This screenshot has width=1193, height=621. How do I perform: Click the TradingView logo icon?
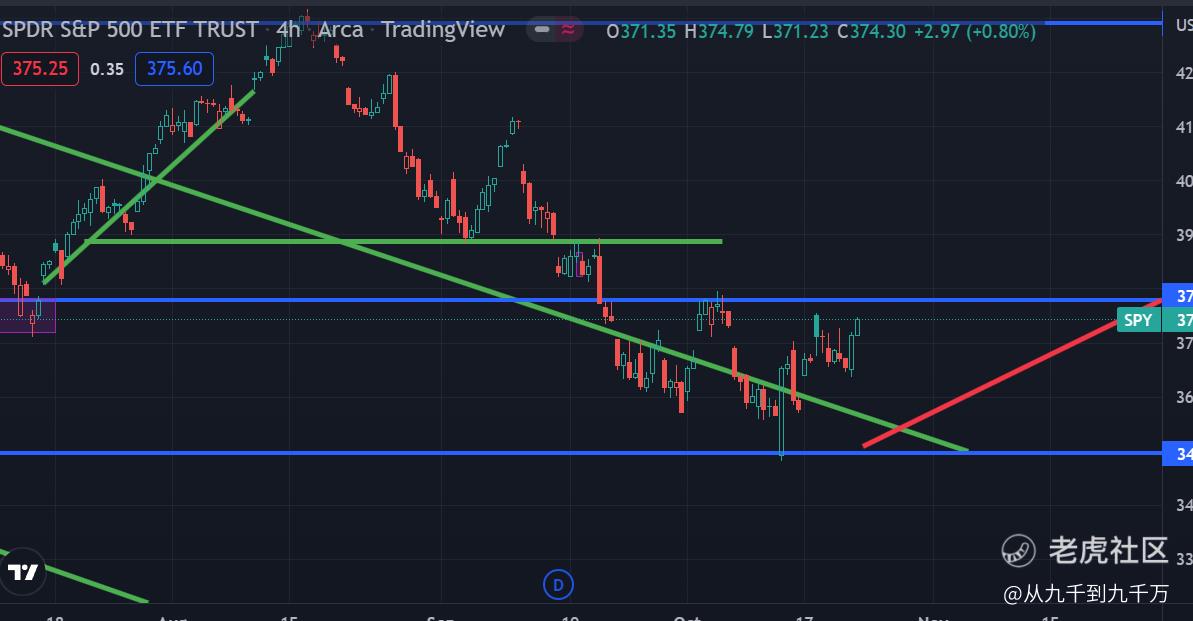[23, 572]
